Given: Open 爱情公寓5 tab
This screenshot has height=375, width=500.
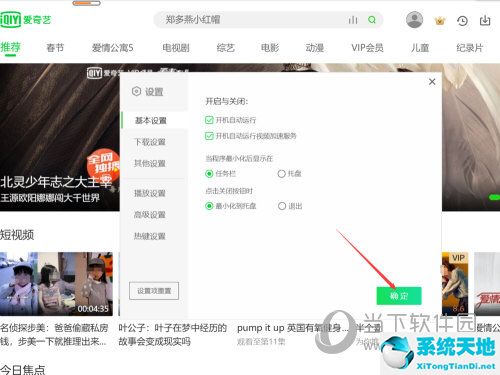Looking at the screenshot, I should pyautogui.click(x=113, y=48).
